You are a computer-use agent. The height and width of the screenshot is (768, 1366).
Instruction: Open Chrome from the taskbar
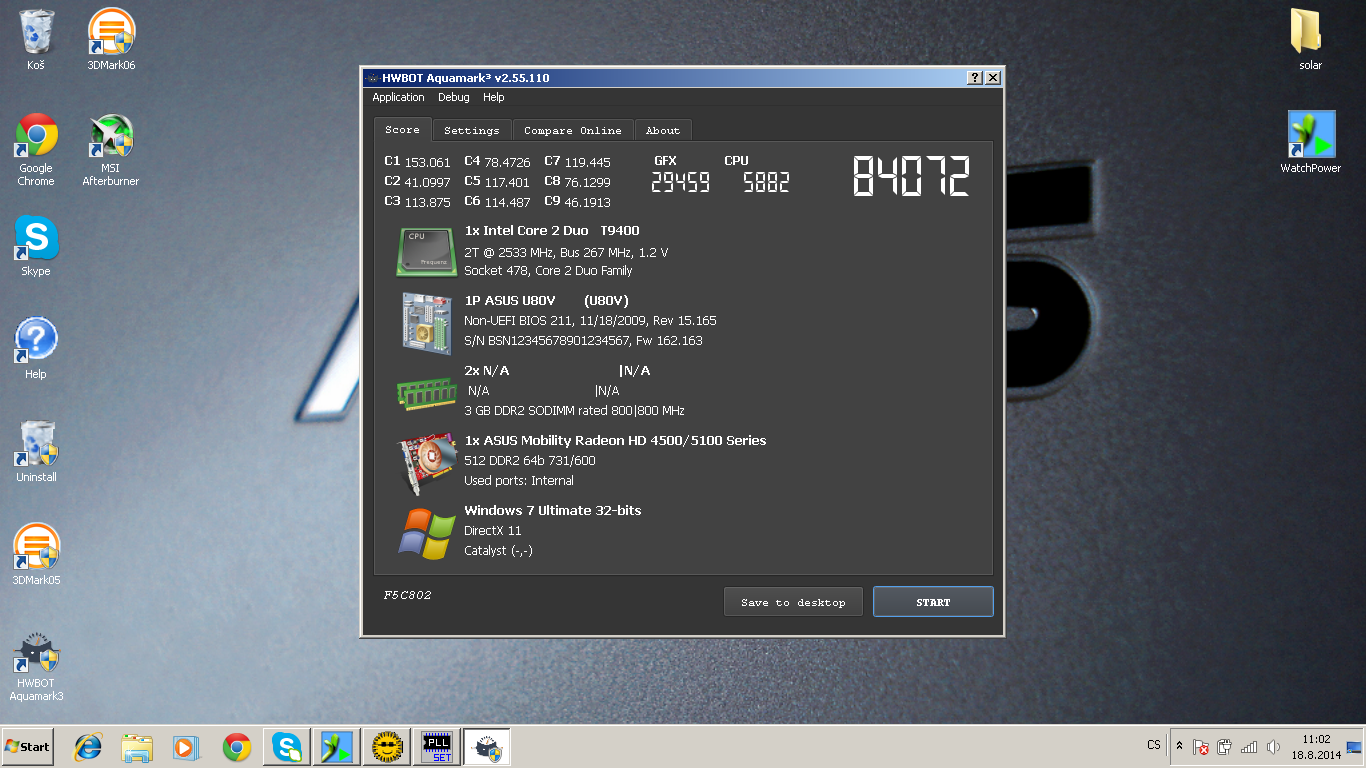(x=237, y=747)
